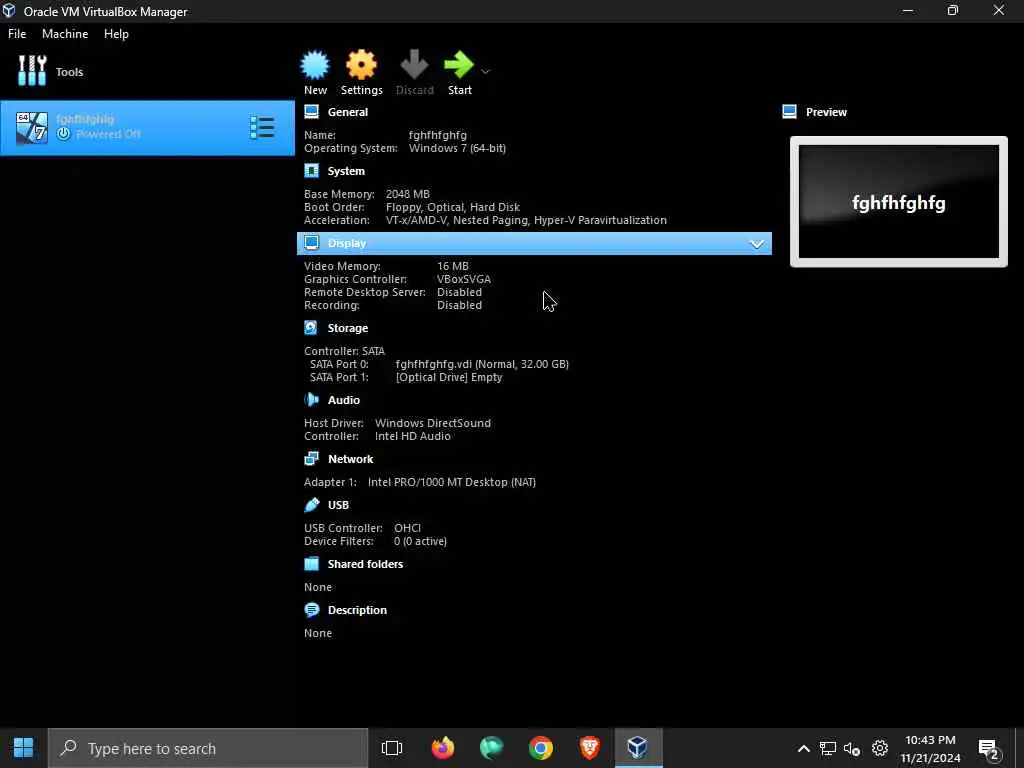This screenshot has height=768, width=1024.
Task: Open the fghfhfghfg VM list menu icon
Action: 262,127
